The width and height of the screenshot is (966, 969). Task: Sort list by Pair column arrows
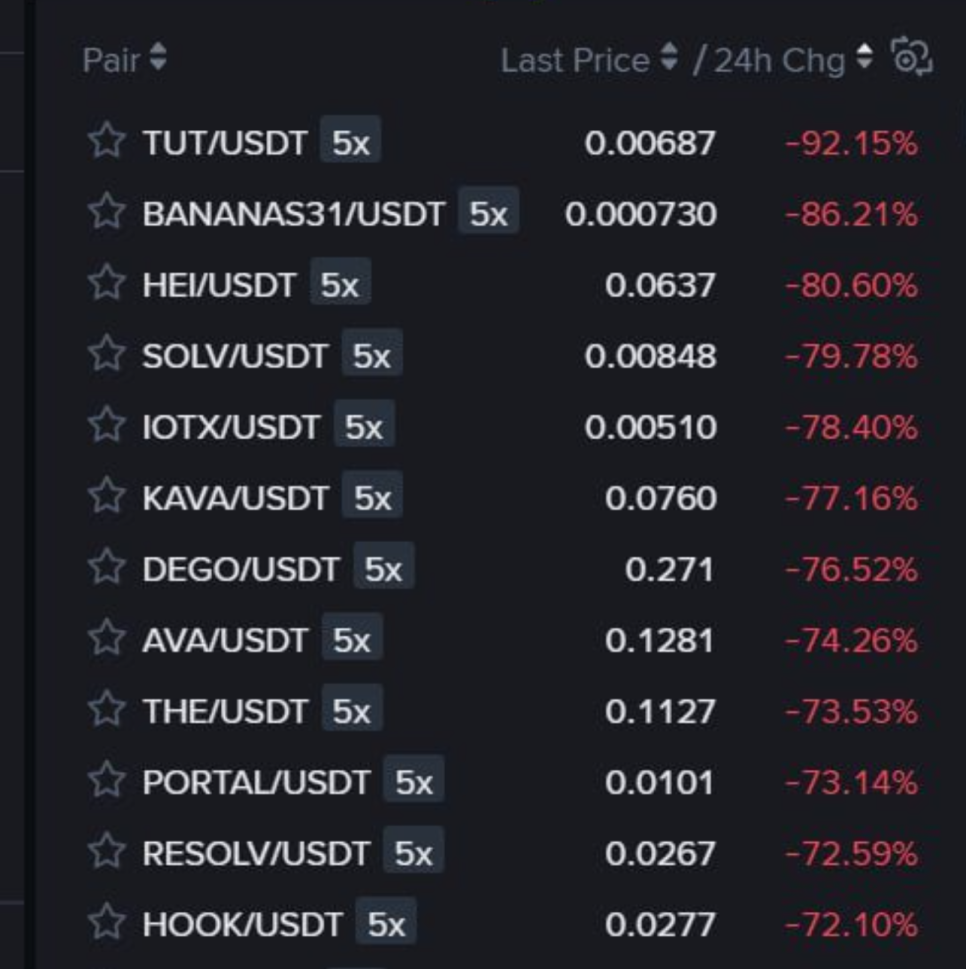click(158, 59)
